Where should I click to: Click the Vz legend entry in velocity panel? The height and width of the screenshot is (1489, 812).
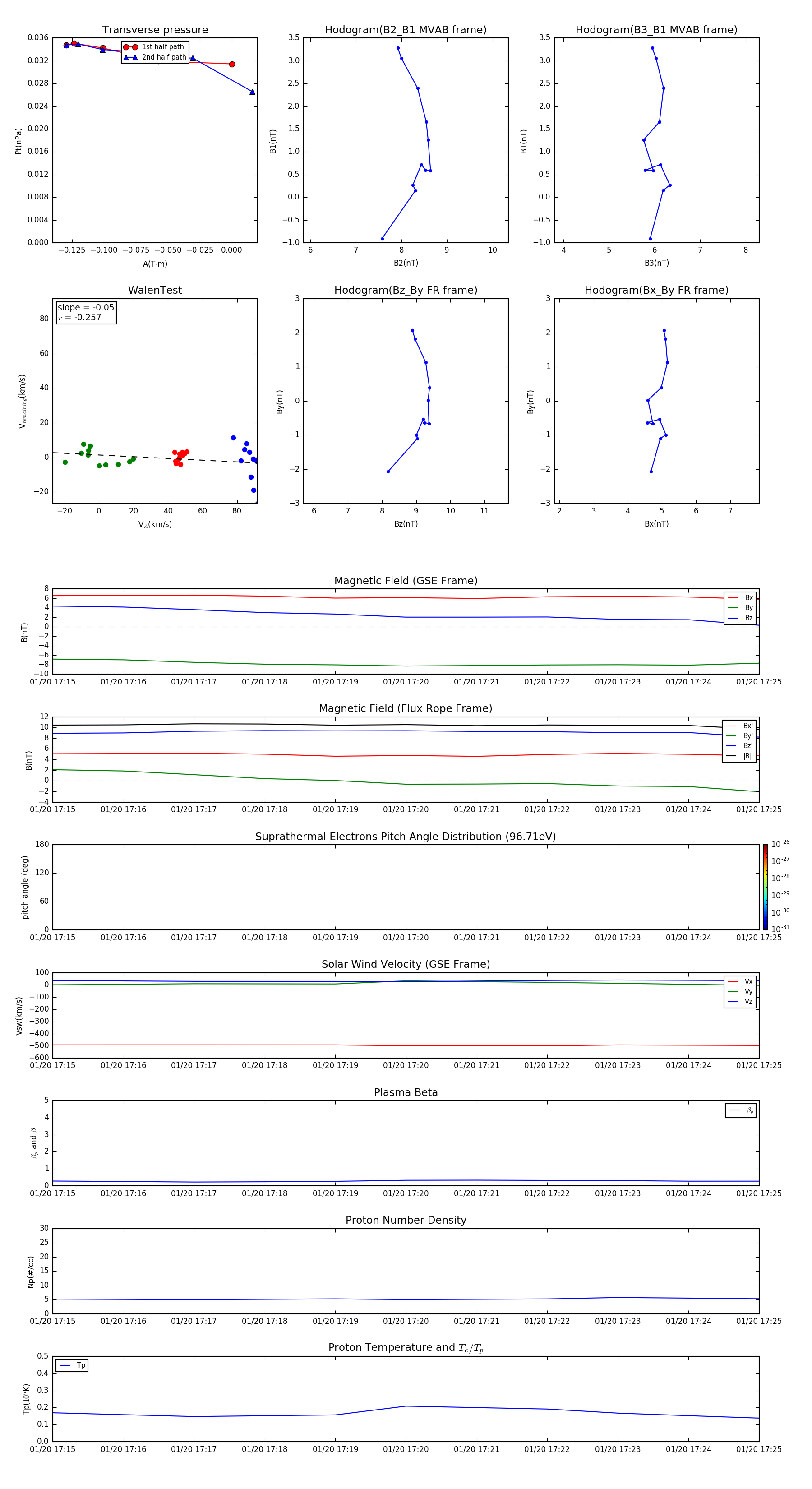point(740,1001)
